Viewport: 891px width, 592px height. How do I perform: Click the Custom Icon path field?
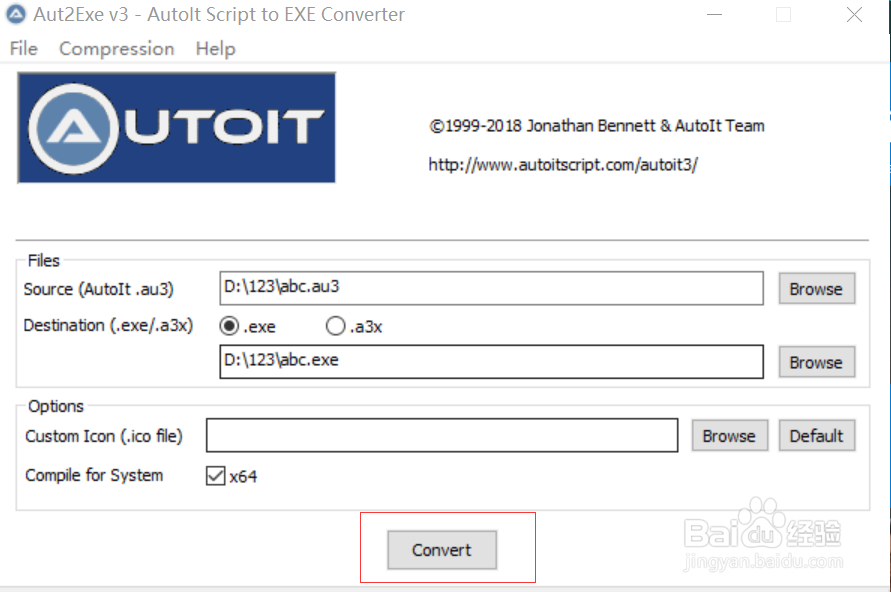pos(442,436)
